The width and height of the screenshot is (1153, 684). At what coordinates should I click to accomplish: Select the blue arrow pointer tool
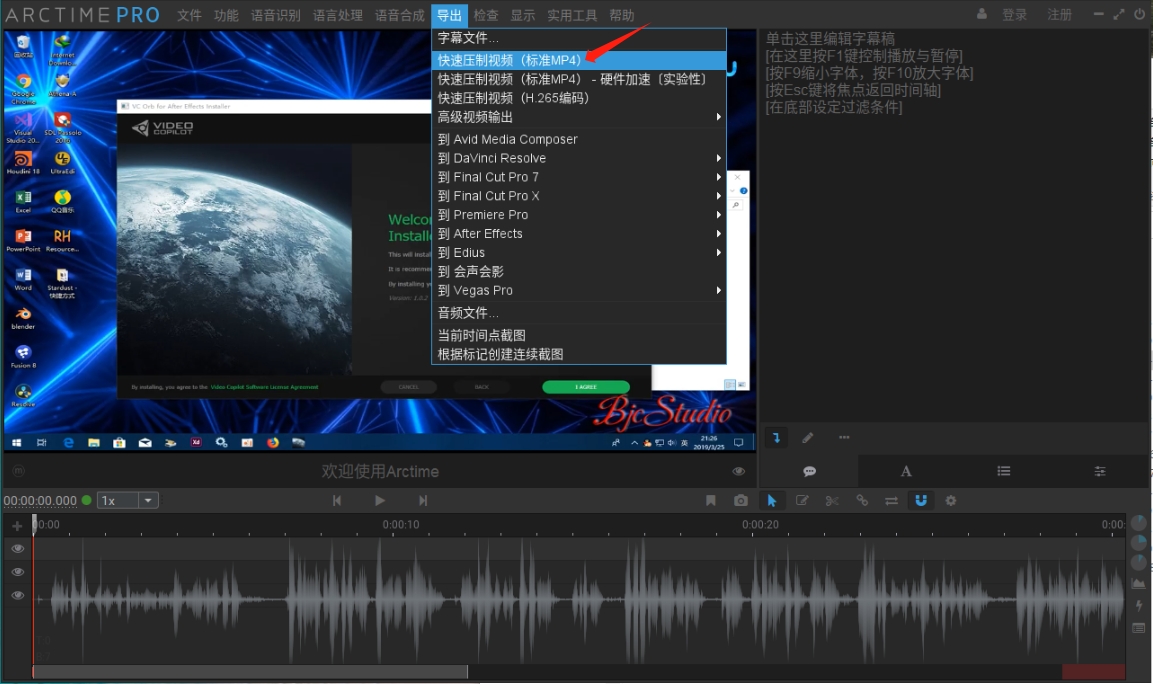[771, 501]
